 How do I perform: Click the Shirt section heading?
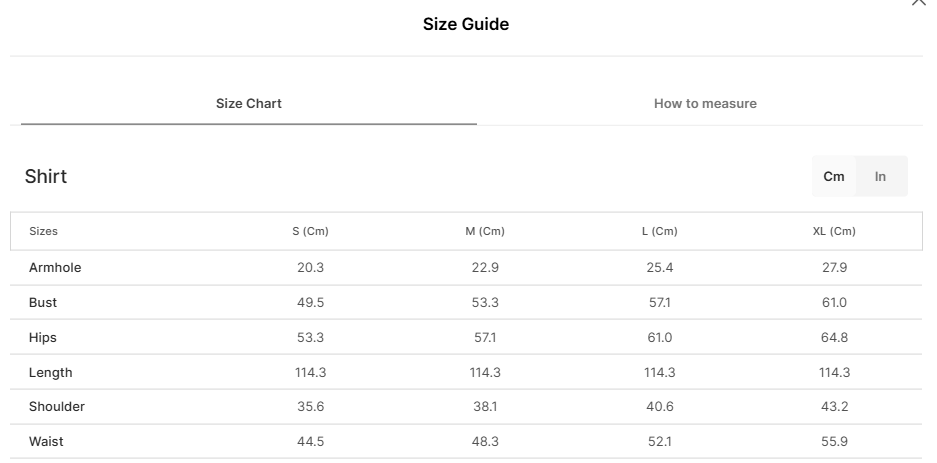46,177
